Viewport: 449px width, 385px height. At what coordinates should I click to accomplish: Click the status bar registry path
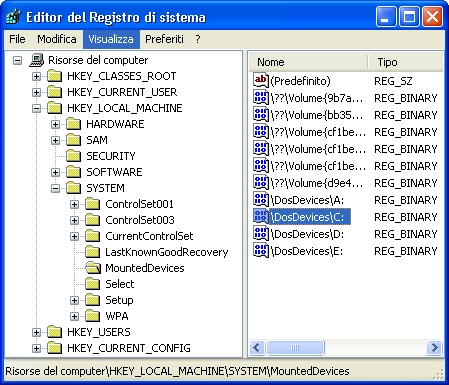pos(177,371)
